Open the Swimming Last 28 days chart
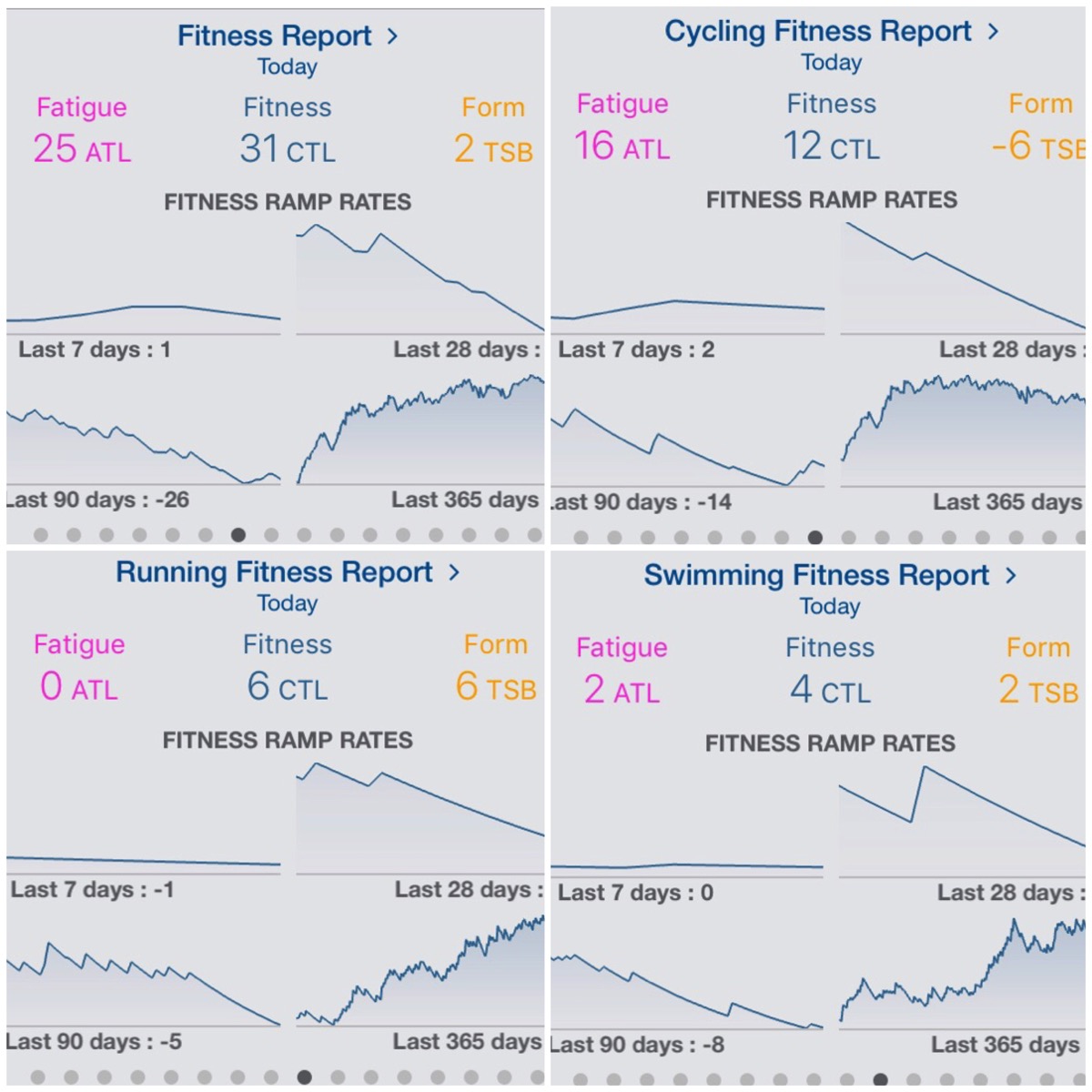The height and width of the screenshot is (1092, 1092). click(x=961, y=819)
